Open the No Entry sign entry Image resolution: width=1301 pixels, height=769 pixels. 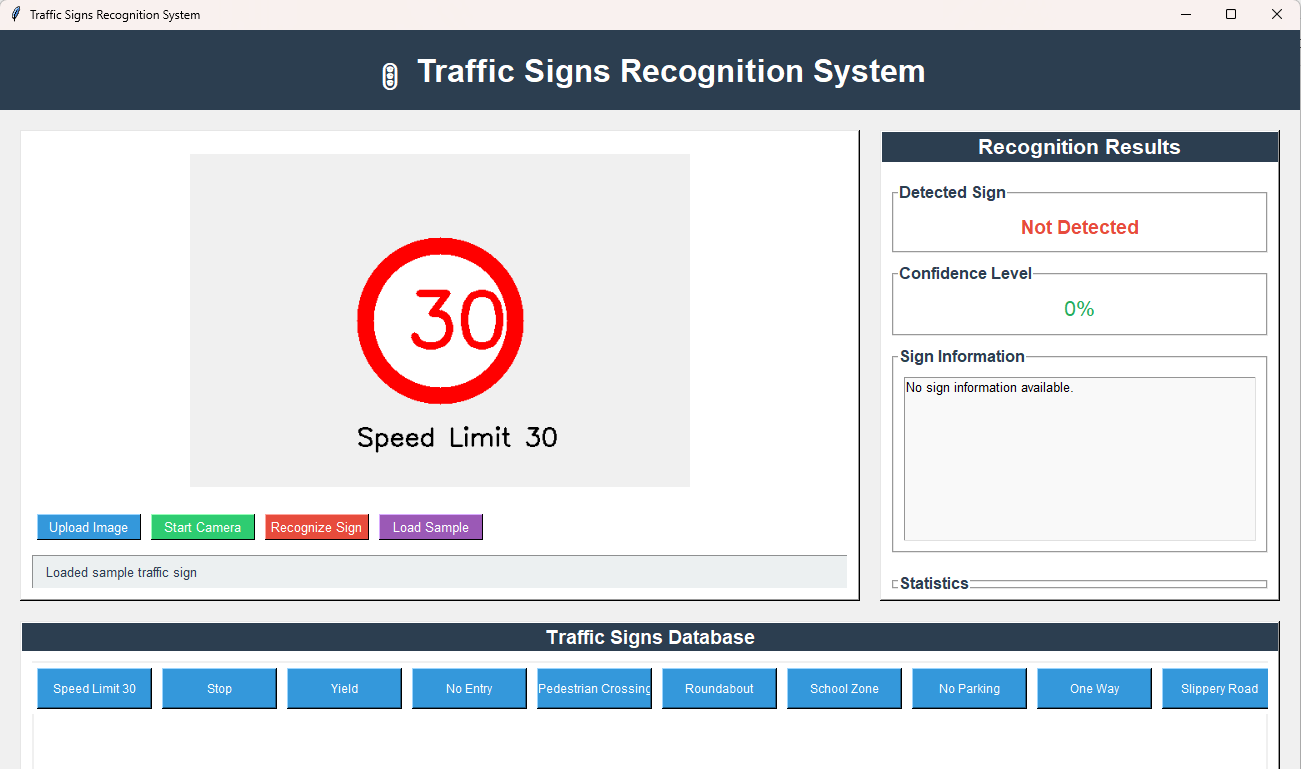(470, 688)
